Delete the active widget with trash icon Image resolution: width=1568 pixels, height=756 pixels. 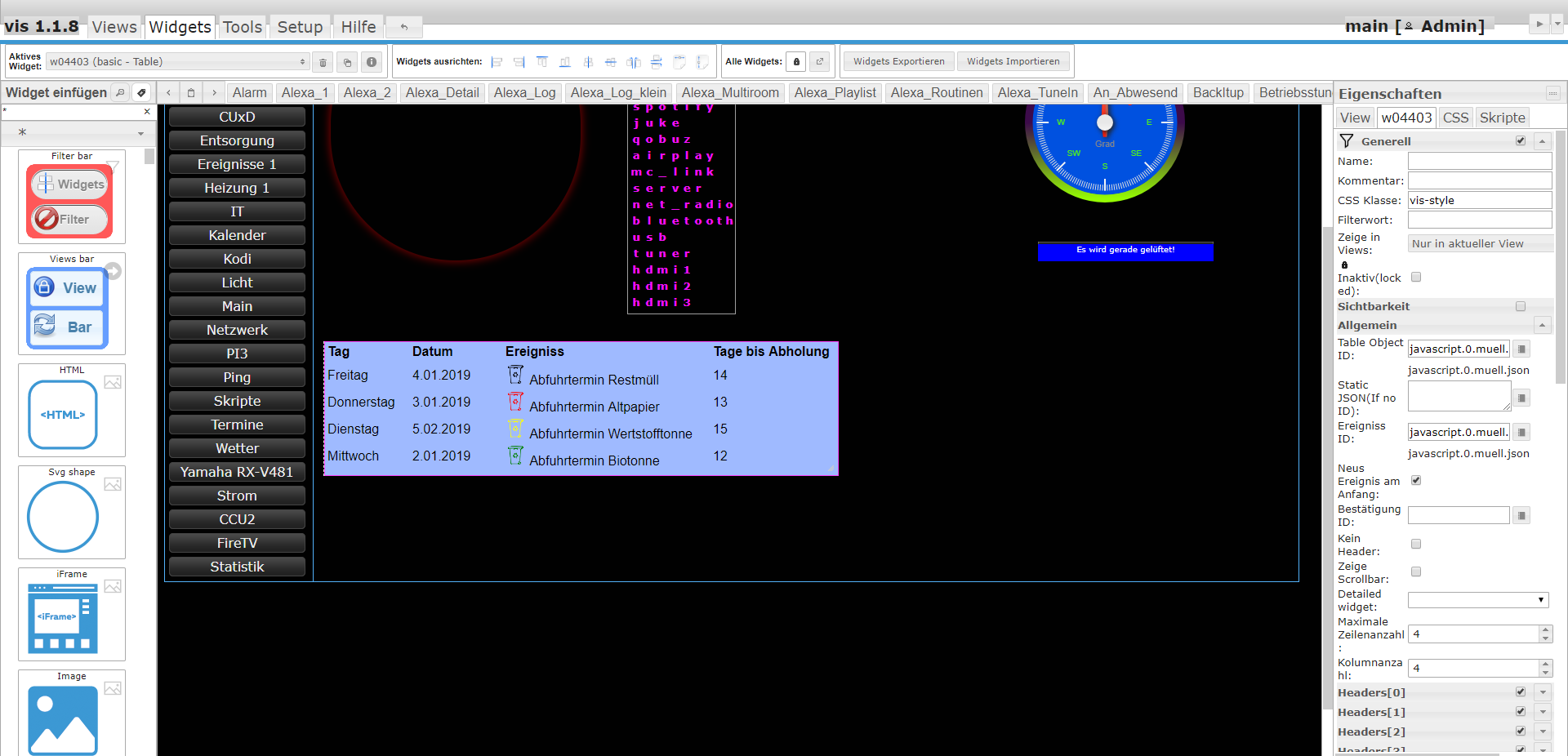click(x=323, y=62)
